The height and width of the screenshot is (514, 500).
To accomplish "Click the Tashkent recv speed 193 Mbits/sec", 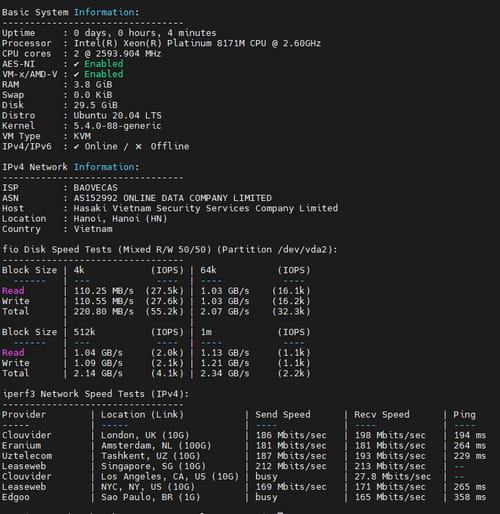I will click(x=390, y=456).
